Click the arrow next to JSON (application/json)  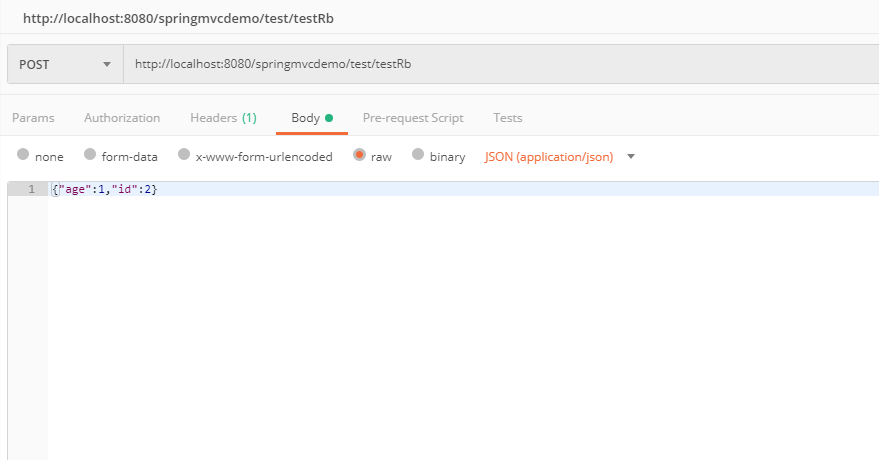(x=631, y=157)
